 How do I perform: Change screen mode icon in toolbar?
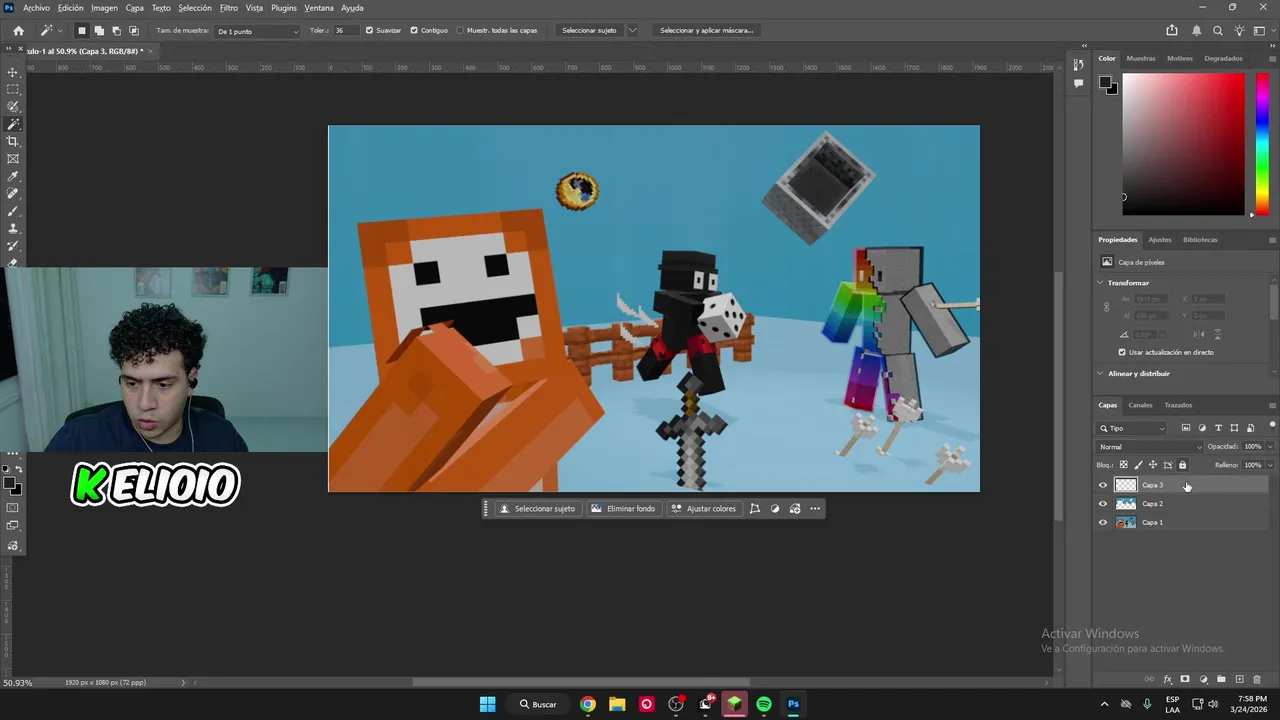(x=13, y=527)
